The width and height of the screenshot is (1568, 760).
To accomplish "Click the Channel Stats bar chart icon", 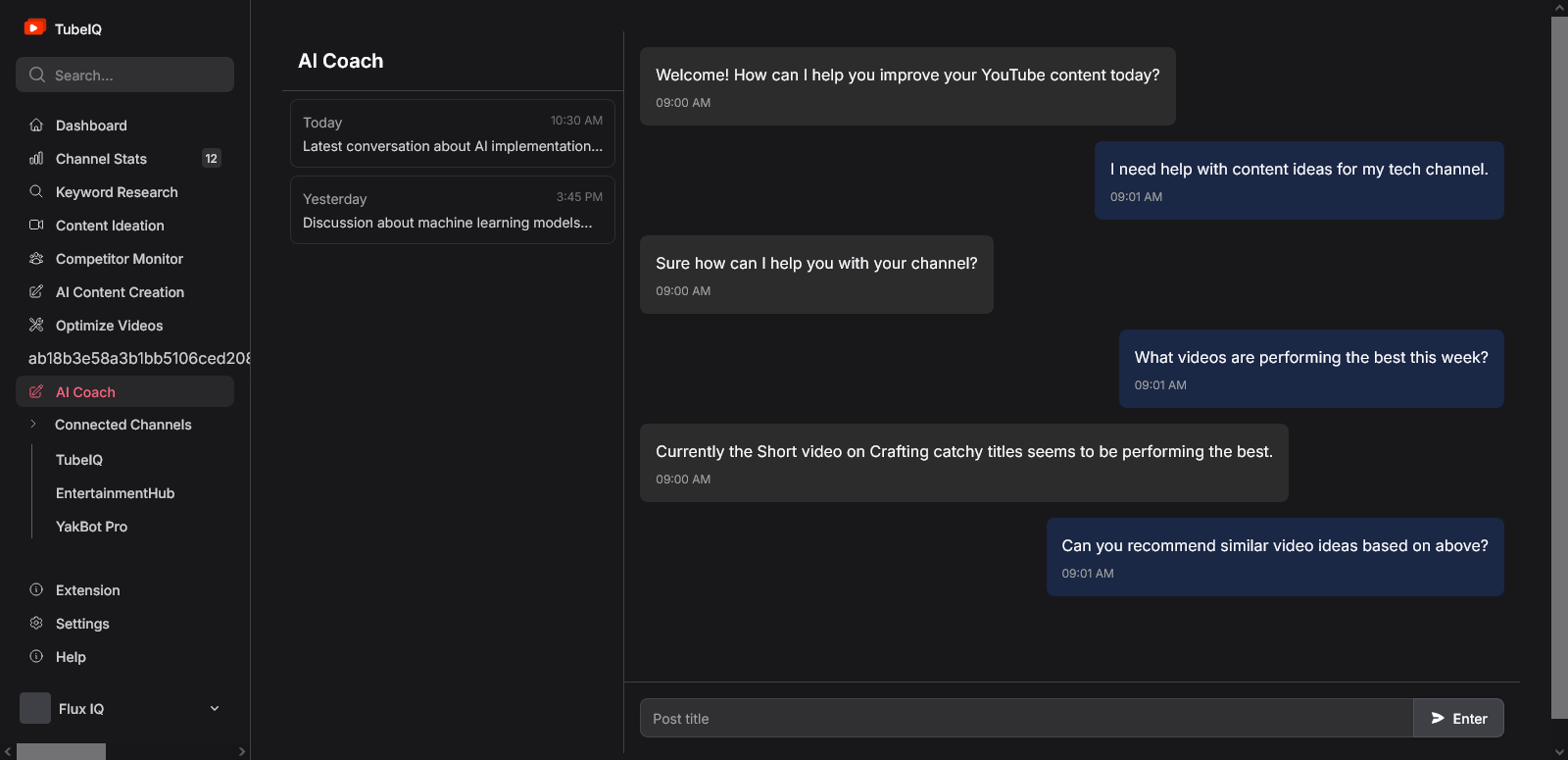I will (36, 158).
